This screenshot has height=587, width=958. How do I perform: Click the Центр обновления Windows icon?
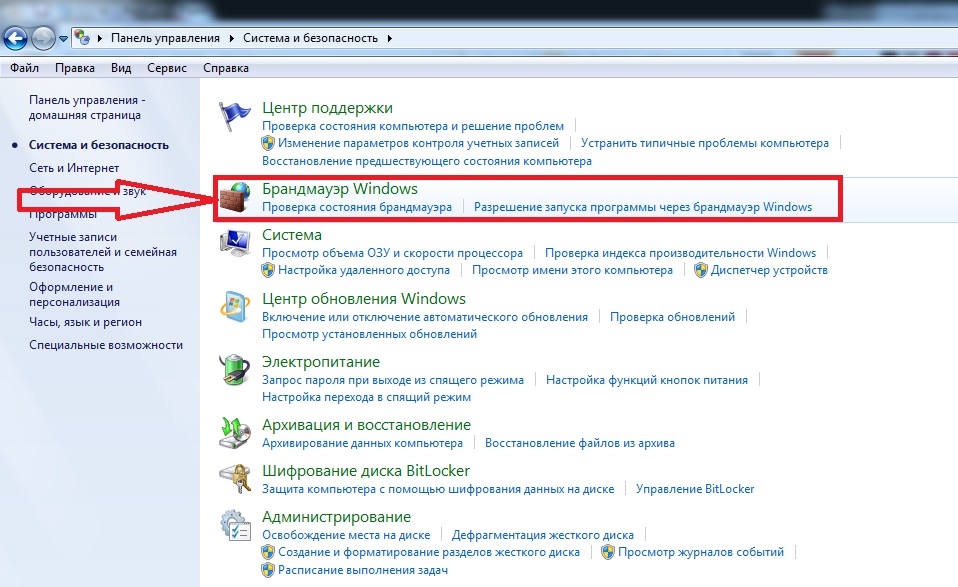pyautogui.click(x=235, y=307)
